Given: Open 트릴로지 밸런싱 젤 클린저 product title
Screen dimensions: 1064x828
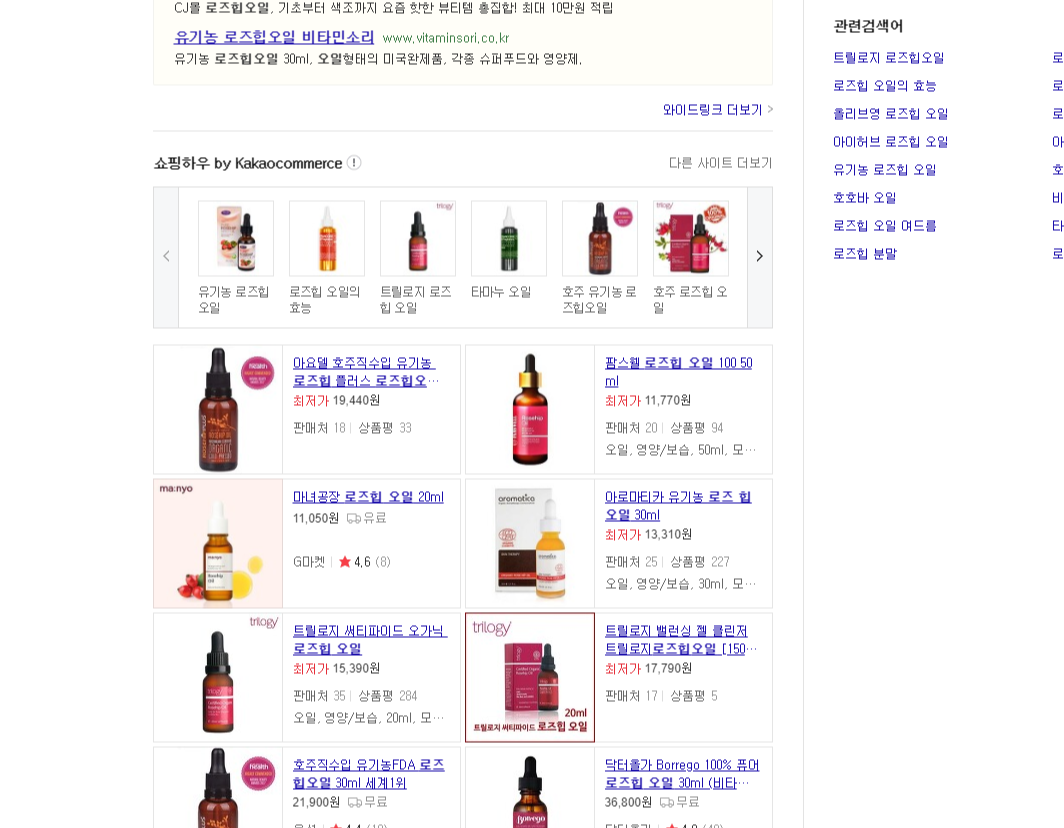Looking at the screenshot, I should click(681, 639).
